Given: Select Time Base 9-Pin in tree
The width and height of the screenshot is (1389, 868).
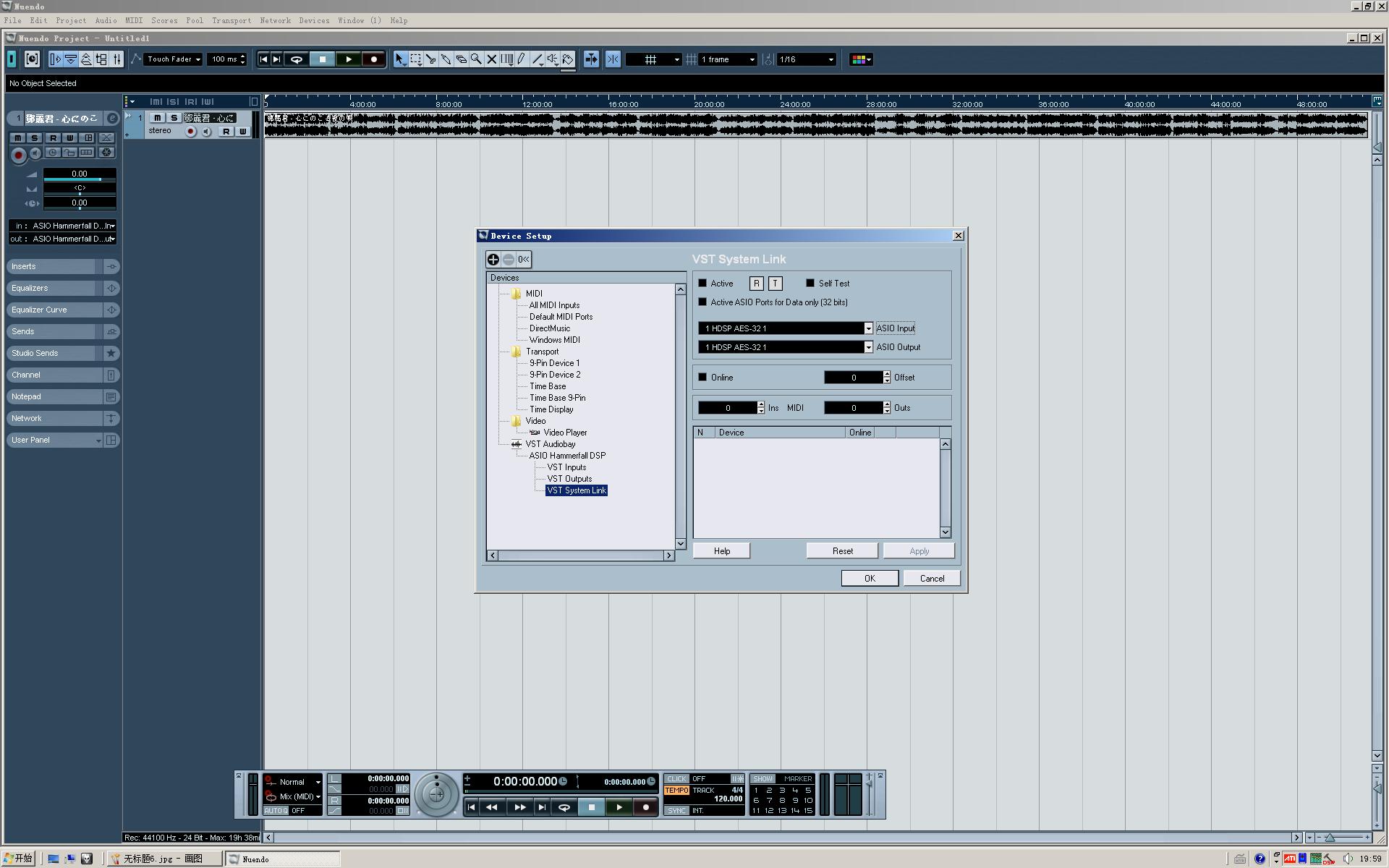Looking at the screenshot, I should point(557,398).
